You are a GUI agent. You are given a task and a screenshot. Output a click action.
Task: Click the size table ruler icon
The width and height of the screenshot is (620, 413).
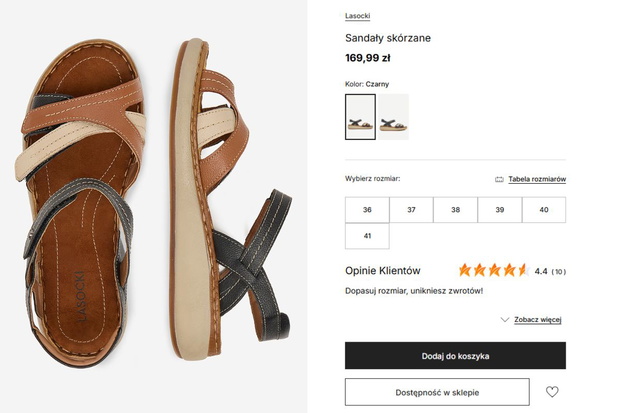tap(499, 179)
